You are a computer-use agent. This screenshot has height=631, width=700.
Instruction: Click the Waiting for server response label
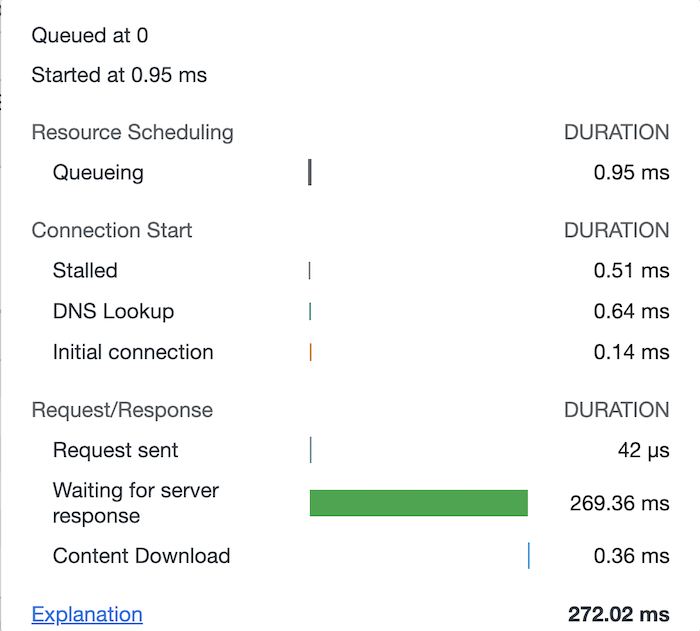tap(136, 503)
